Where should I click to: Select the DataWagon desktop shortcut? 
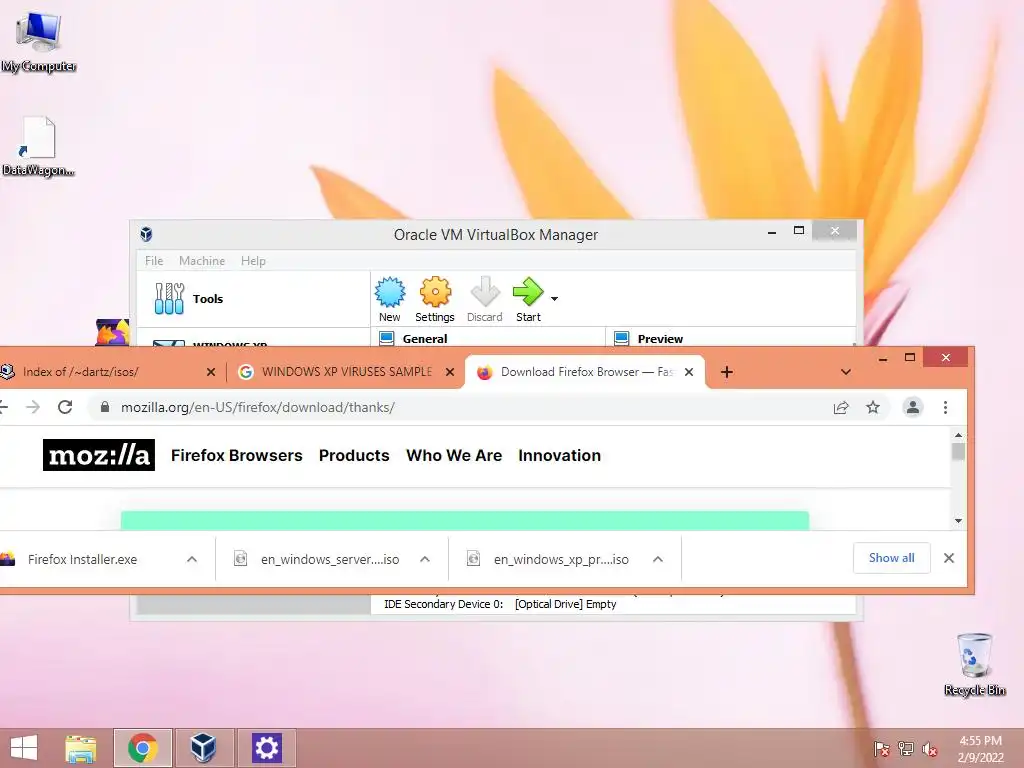click(39, 146)
